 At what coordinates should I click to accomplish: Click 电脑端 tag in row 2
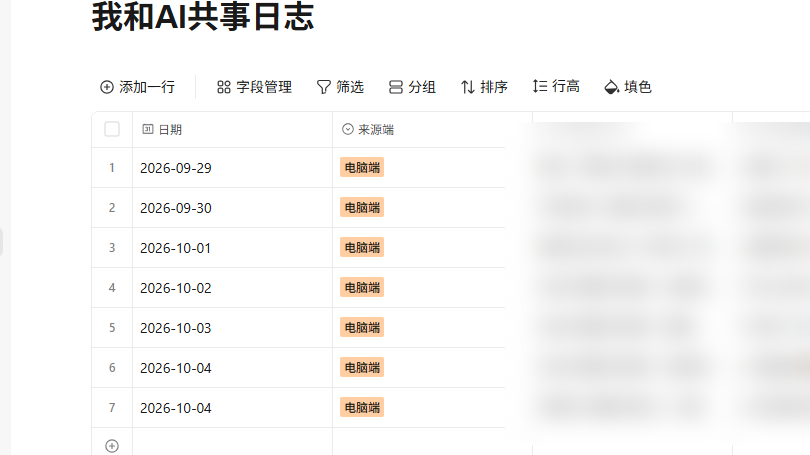point(362,208)
